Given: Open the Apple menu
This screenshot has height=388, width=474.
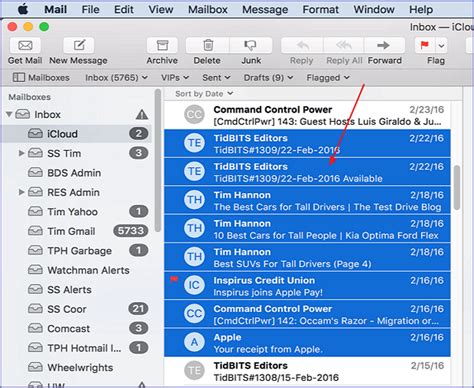Looking at the screenshot, I should tap(23, 9).
